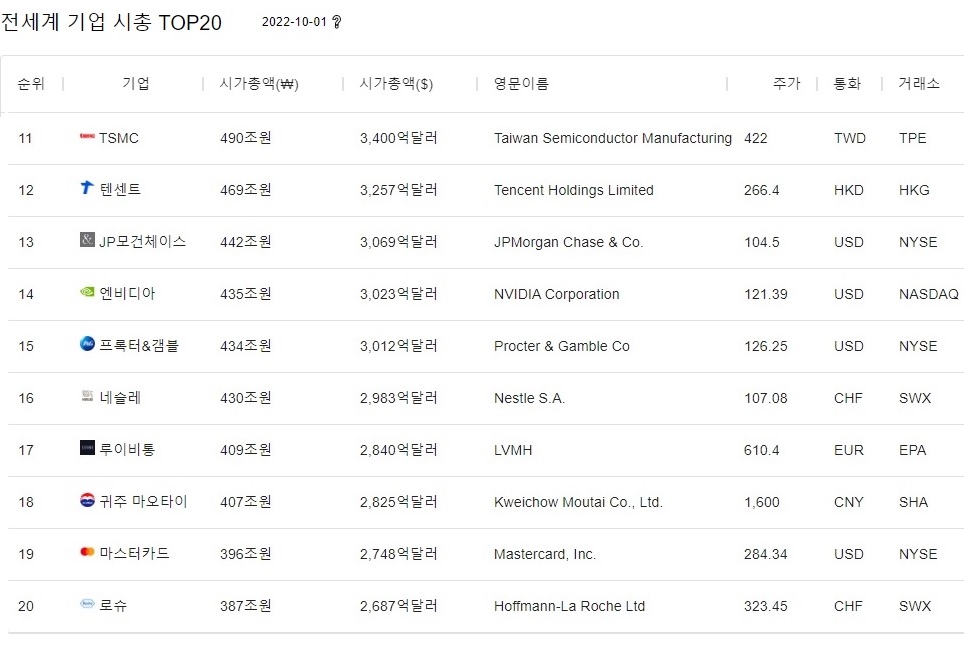964x650 pixels.
Task: Sort by the 기업 column header
Action: (x=136, y=84)
